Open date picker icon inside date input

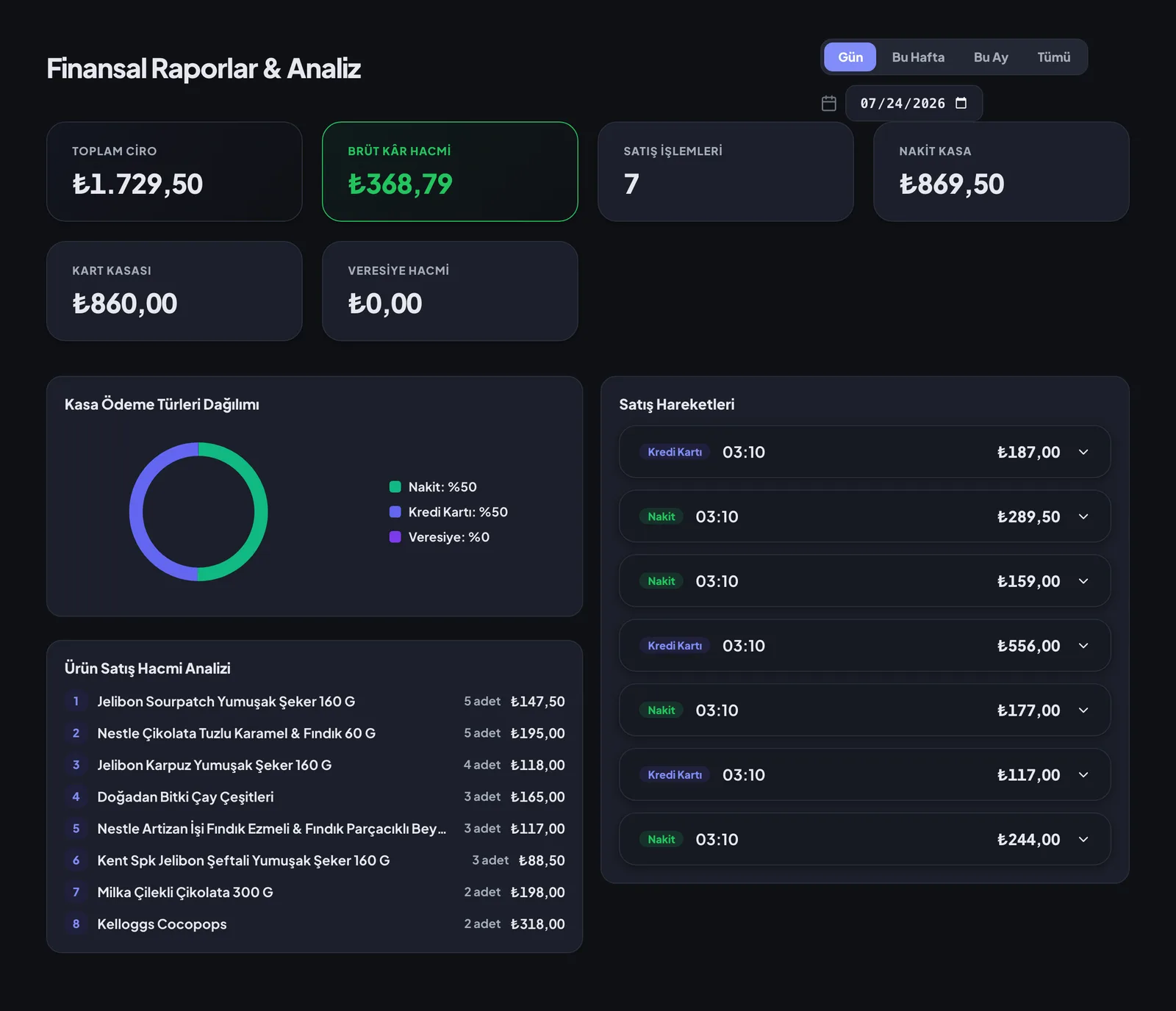(x=961, y=103)
